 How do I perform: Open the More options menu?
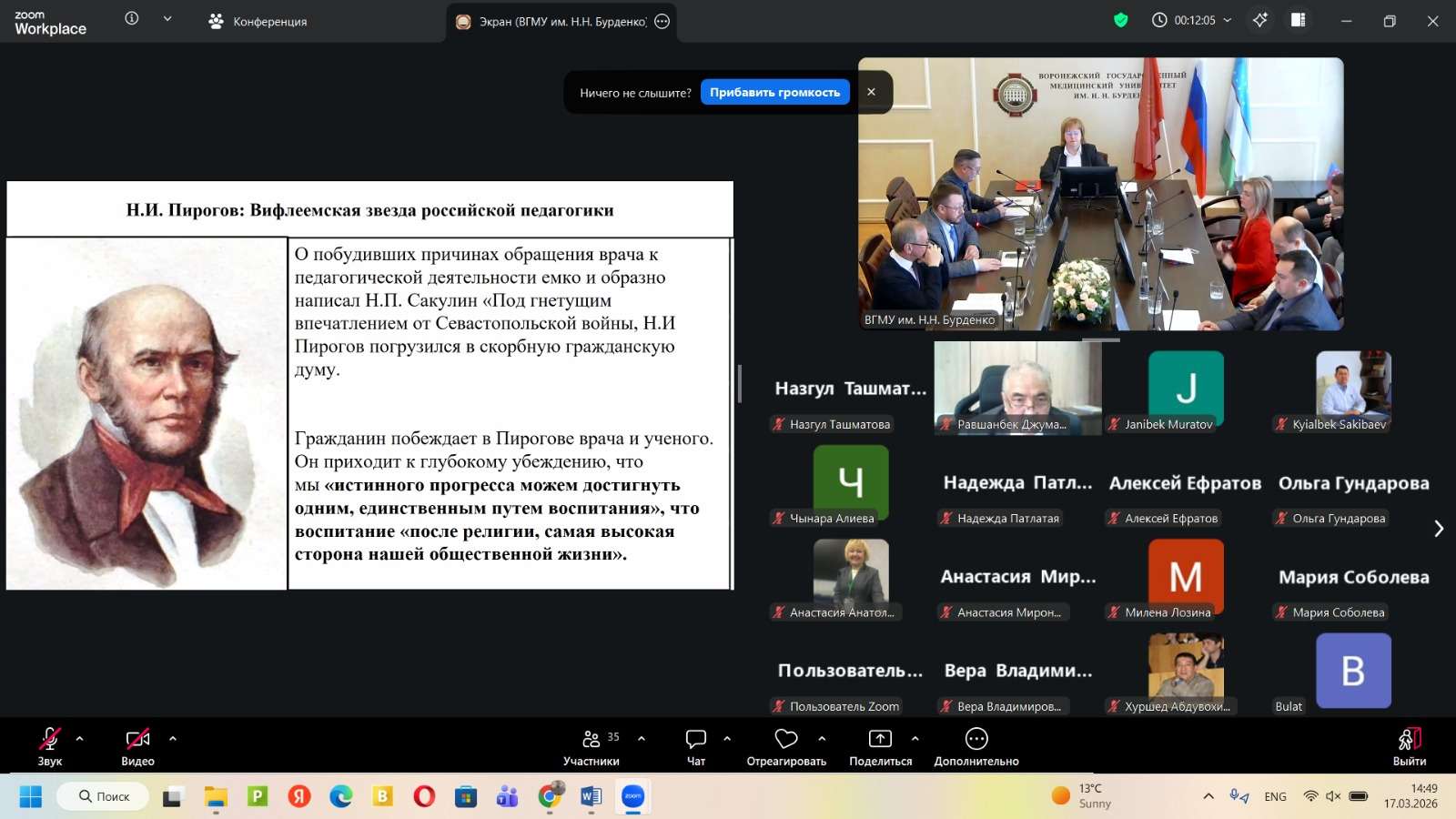pyautogui.click(x=976, y=746)
